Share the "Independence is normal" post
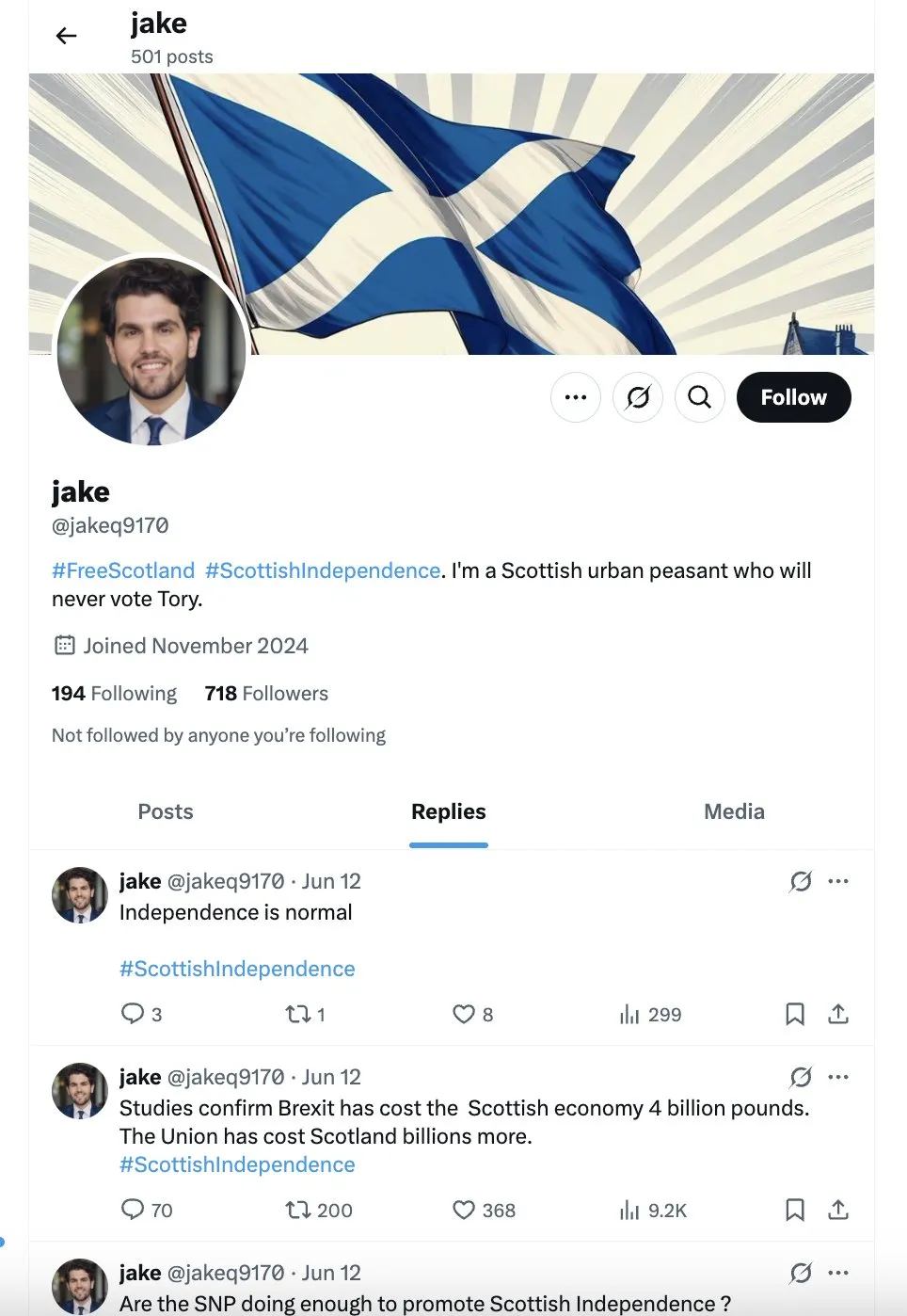The width and height of the screenshot is (907, 1316). point(838,1014)
